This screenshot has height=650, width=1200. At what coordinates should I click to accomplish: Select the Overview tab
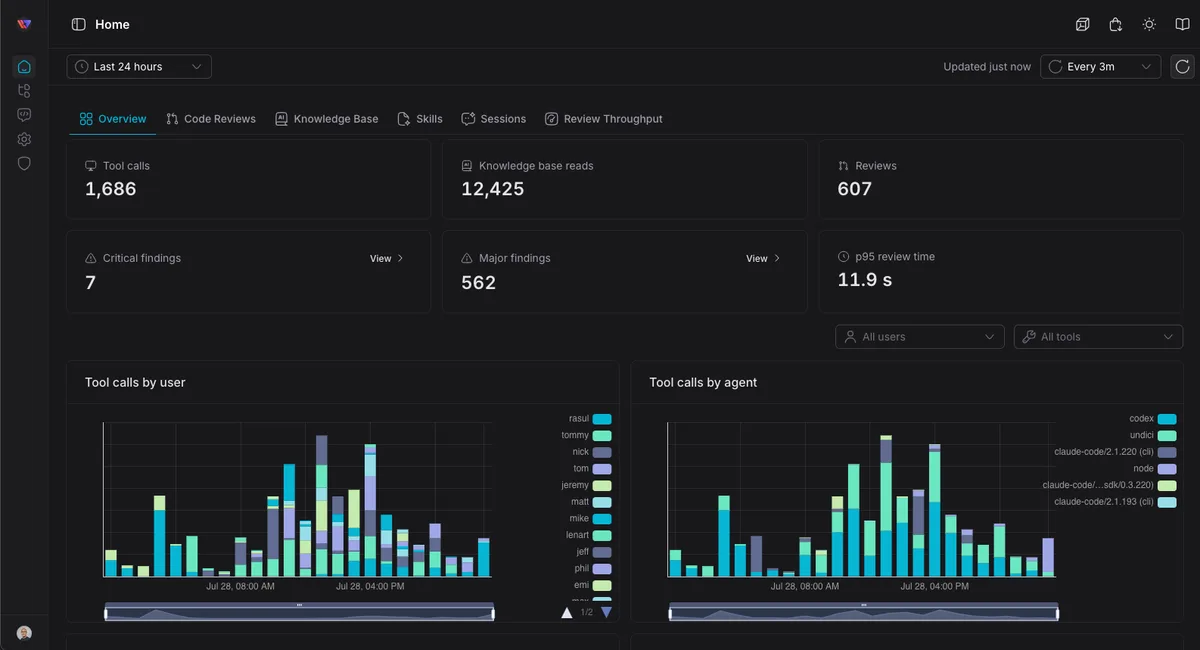tap(113, 119)
